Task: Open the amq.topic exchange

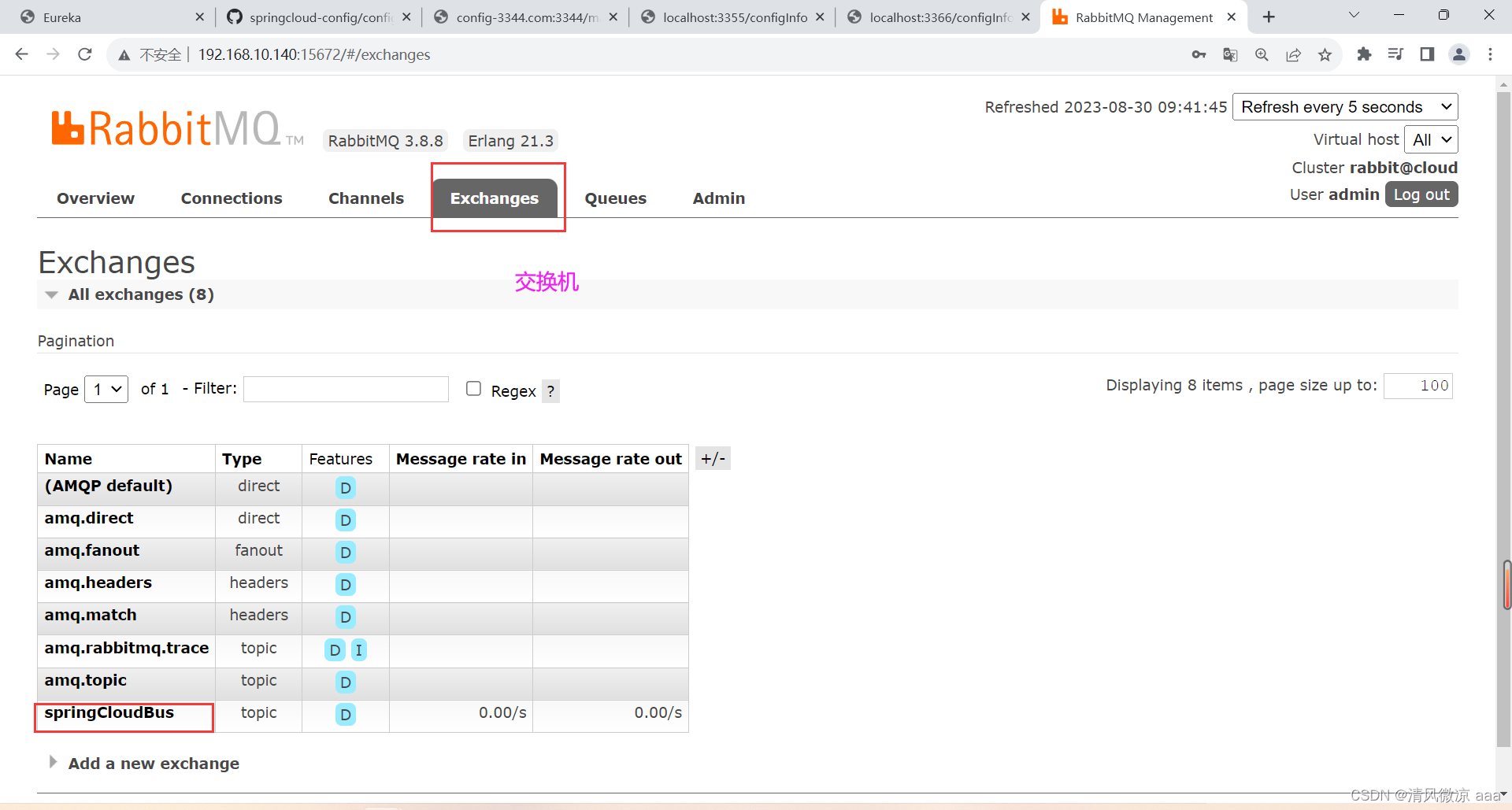Action: pos(86,680)
